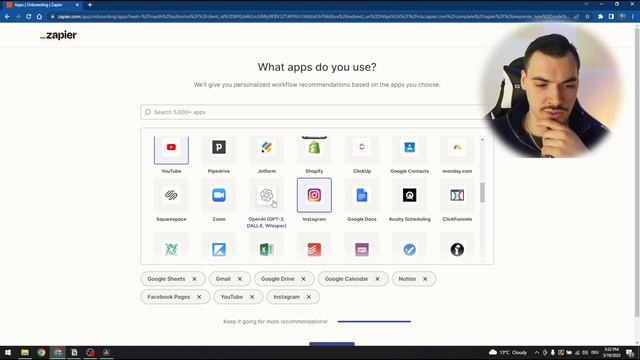Remove the Gmail chip
The width and height of the screenshot is (640, 360).
(240, 279)
